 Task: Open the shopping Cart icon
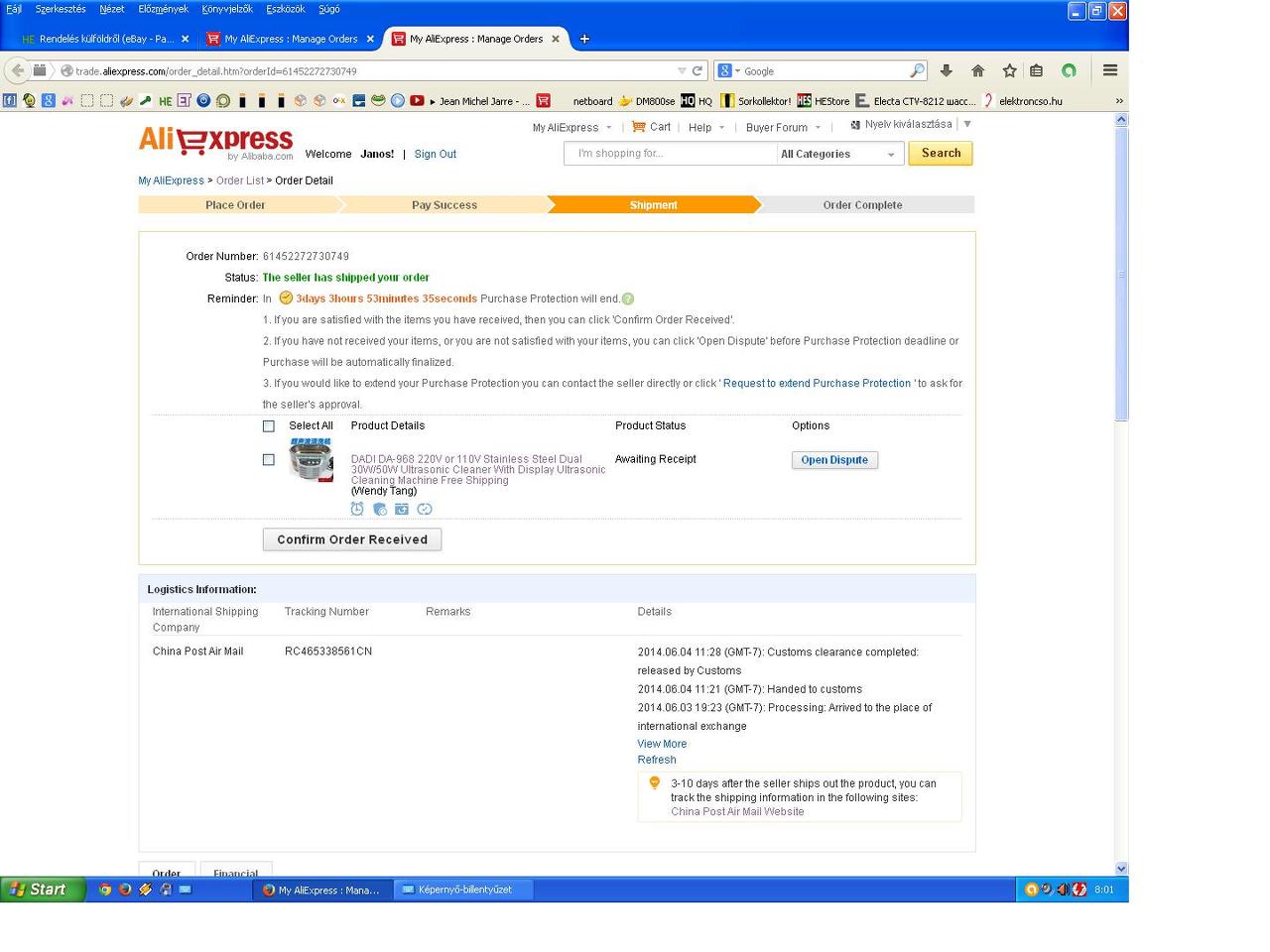639,127
